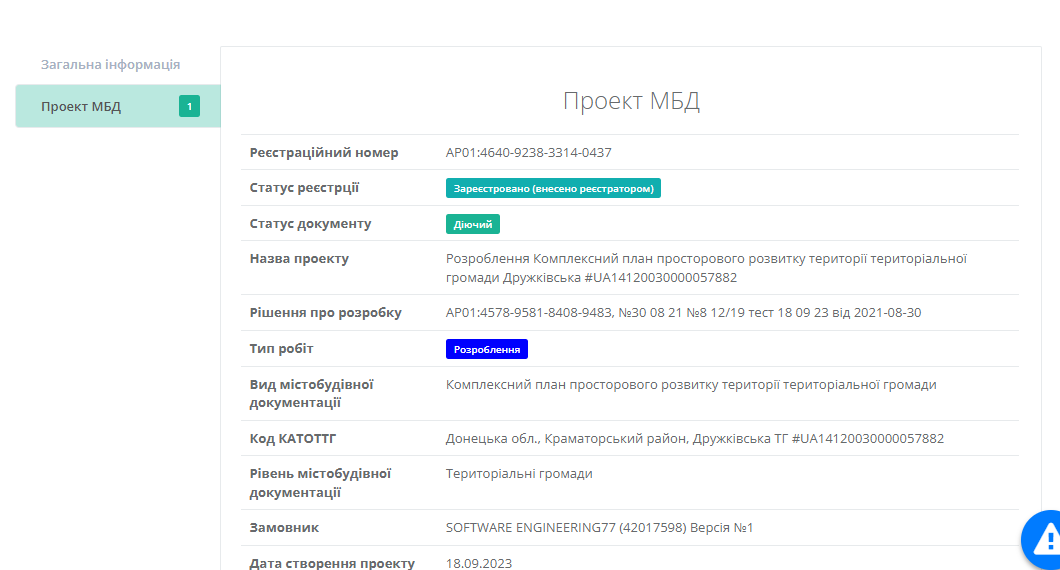Image resolution: width=1060 pixels, height=570 pixels.
Task: Click the Статус реєстрції field label
Action: (x=304, y=188)
